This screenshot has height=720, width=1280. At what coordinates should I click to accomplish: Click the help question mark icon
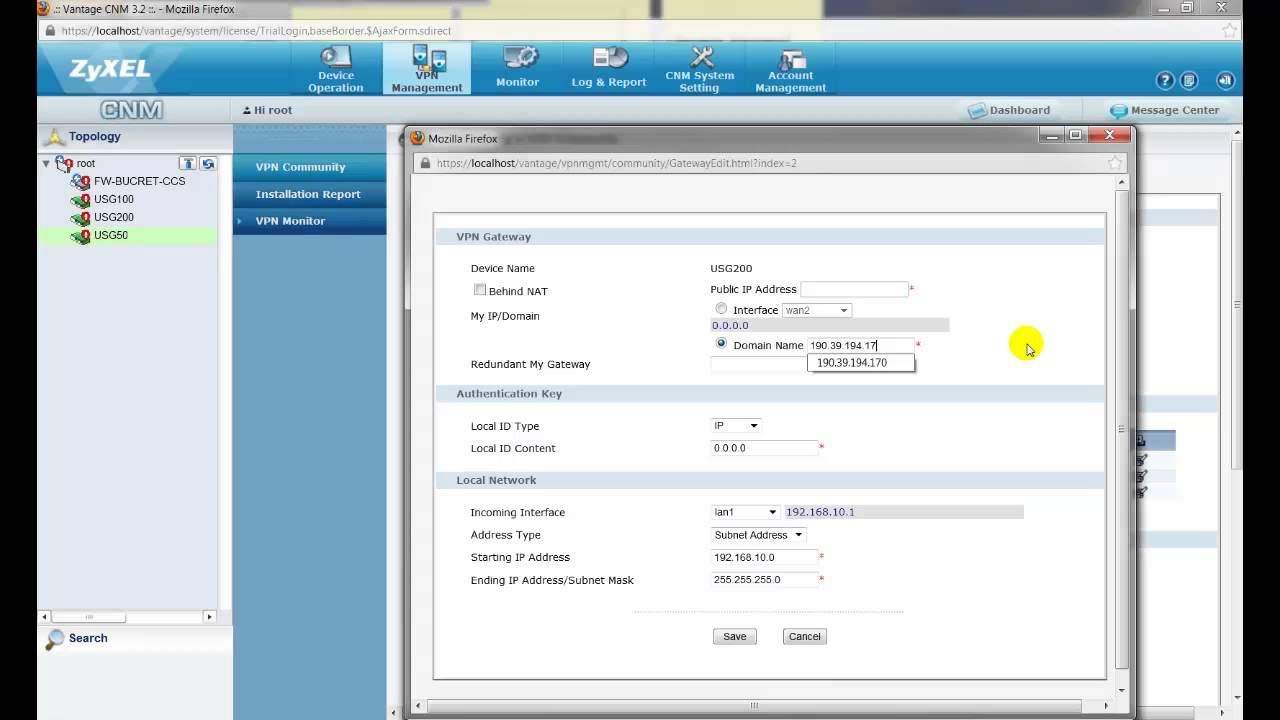1164,81
